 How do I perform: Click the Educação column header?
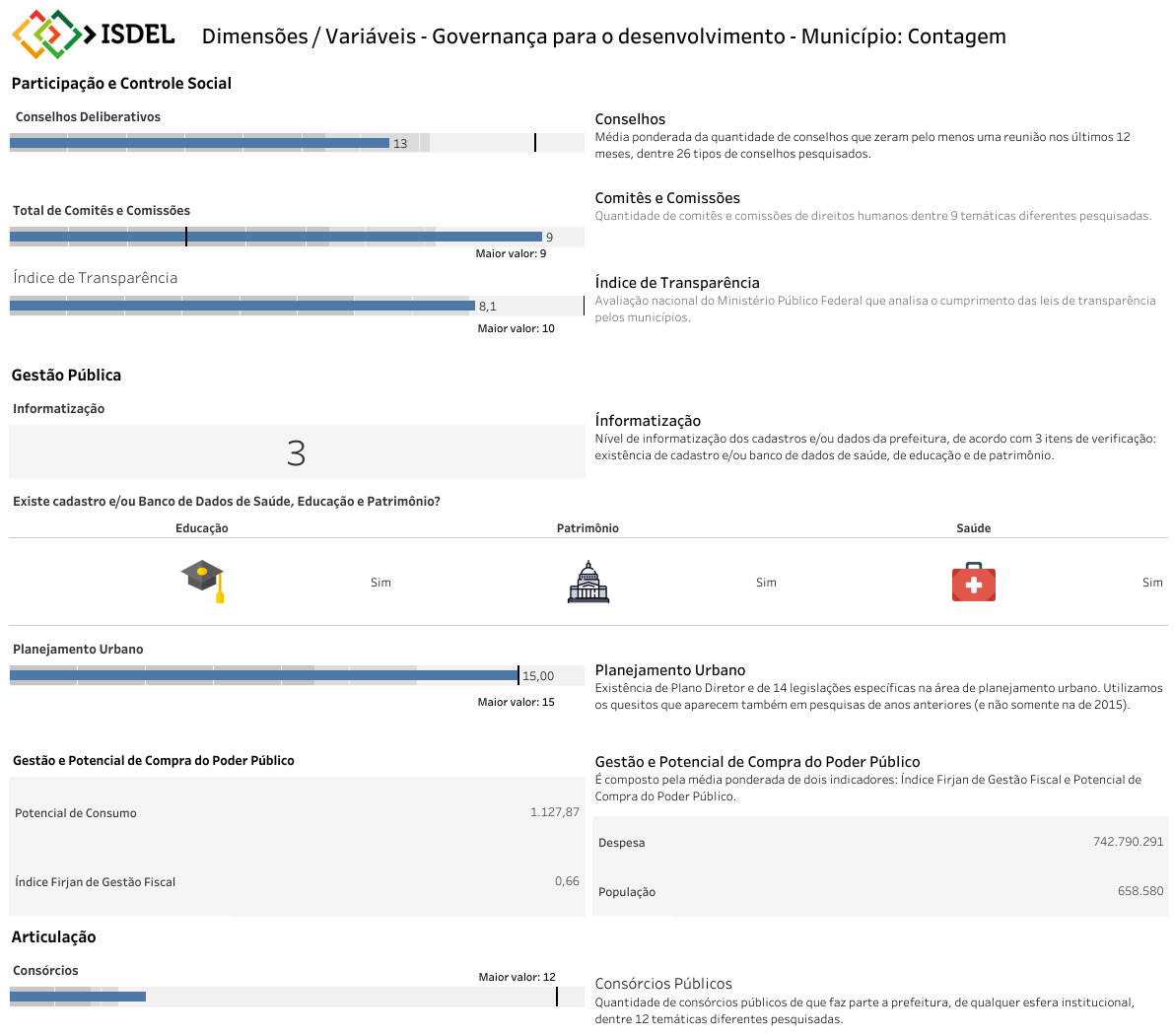pyautogui.click(x=202, y=528)
